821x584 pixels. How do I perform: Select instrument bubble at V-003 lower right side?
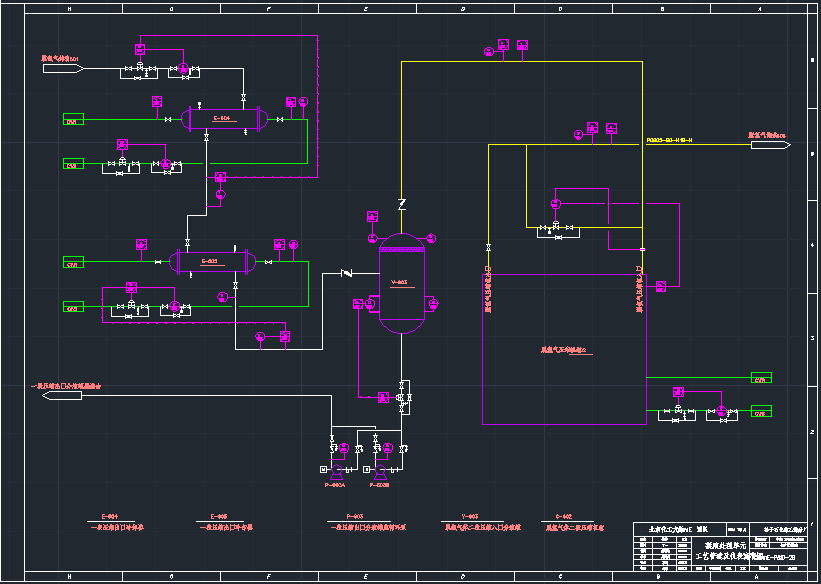point(433,303)
